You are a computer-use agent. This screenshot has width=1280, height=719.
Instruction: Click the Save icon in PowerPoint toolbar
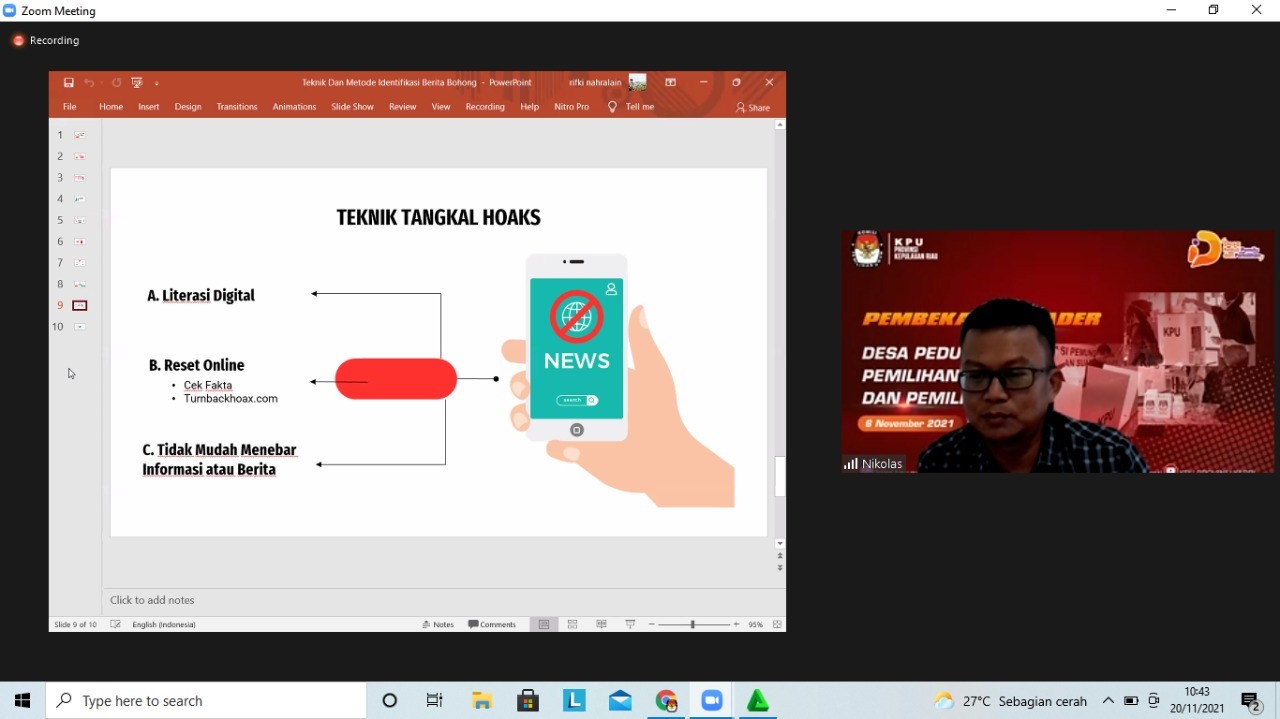tap(69, 83)
